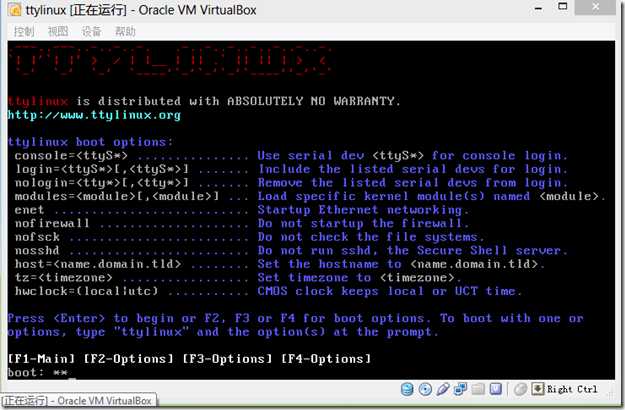Click the virtualization features V icon
The height and width of the screenshot is (410, 625).
tap(495, 389)
